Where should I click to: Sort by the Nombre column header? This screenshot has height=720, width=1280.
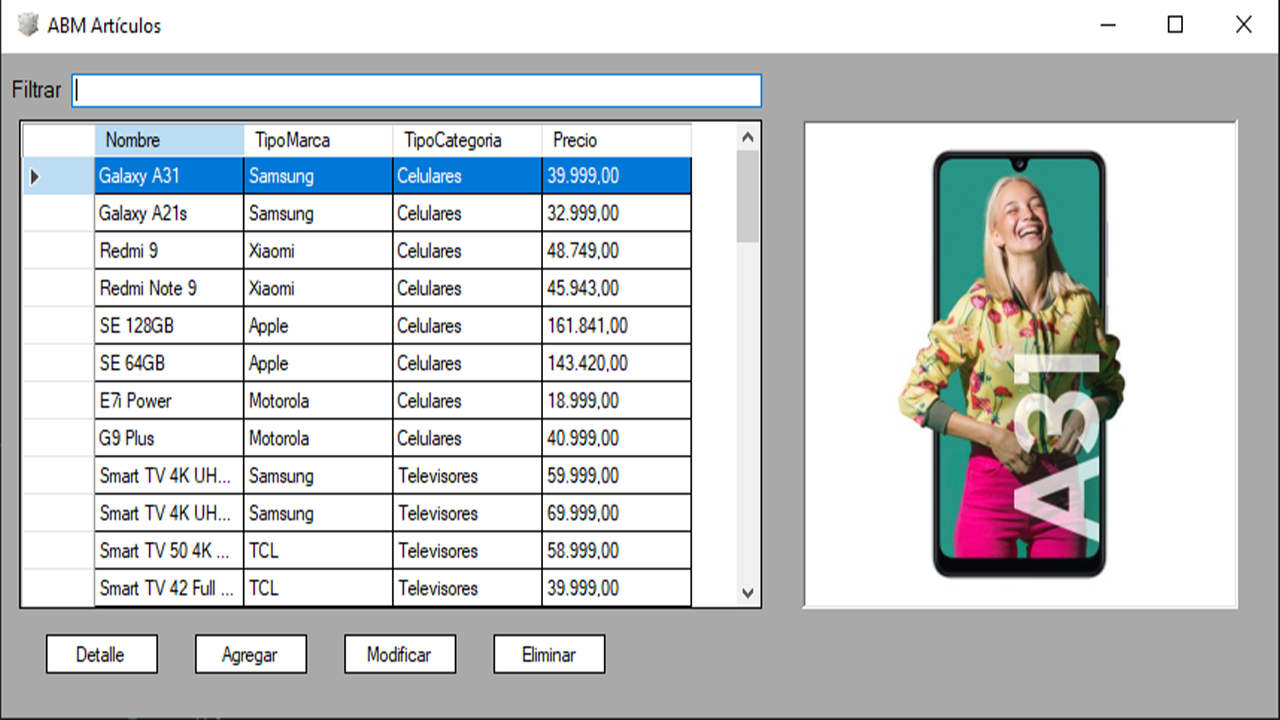[169, 140]
